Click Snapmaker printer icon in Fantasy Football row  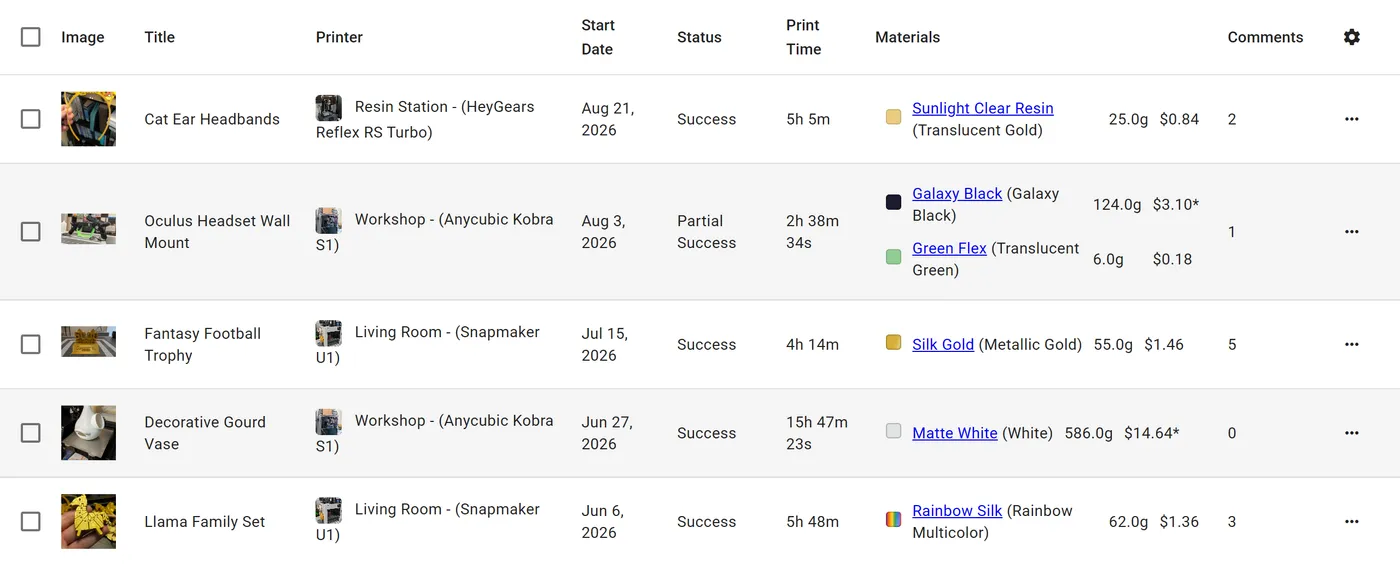coord(329,333)
